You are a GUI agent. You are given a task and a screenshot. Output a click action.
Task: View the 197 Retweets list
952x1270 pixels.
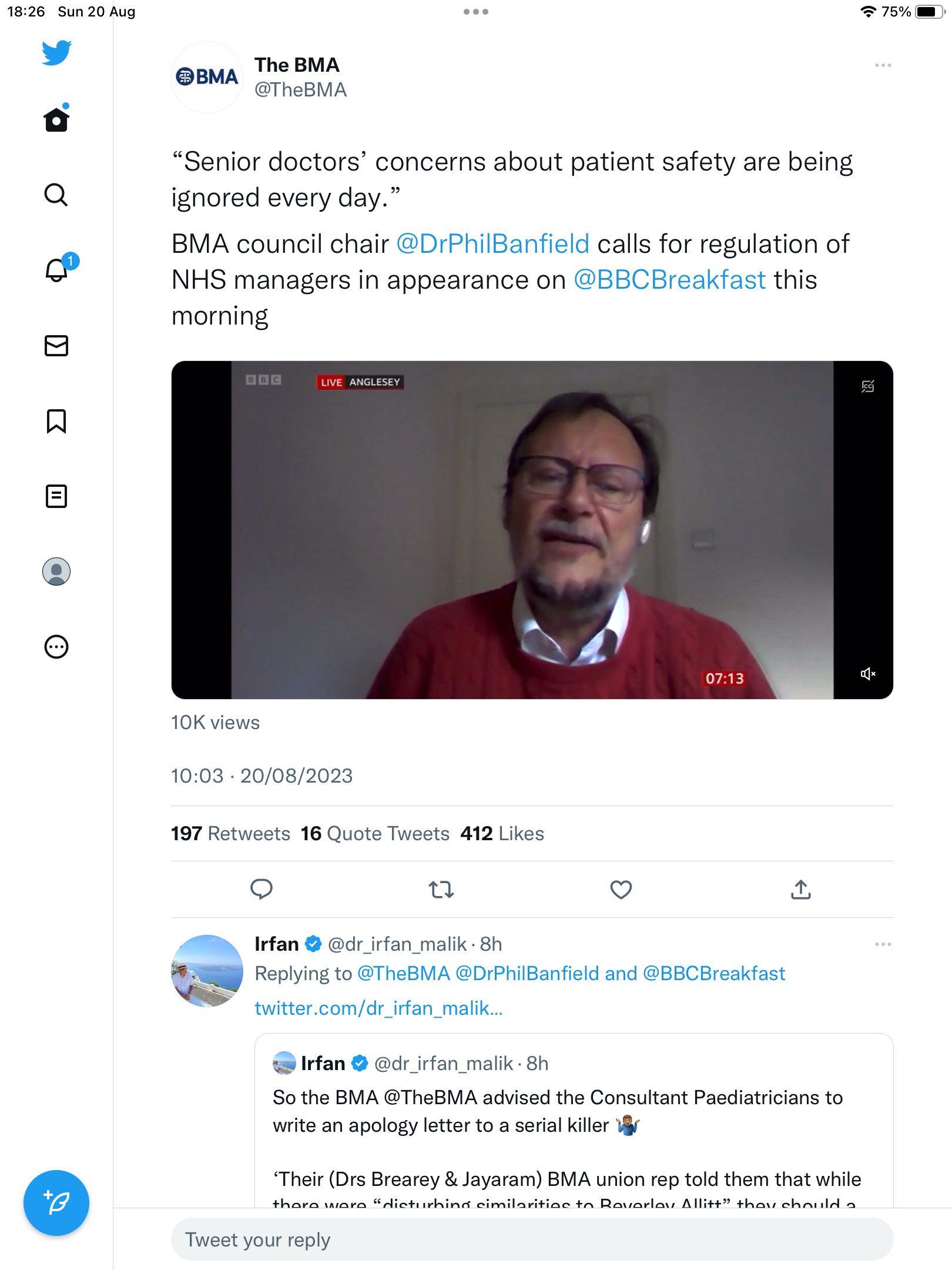(x=230, y=834)
